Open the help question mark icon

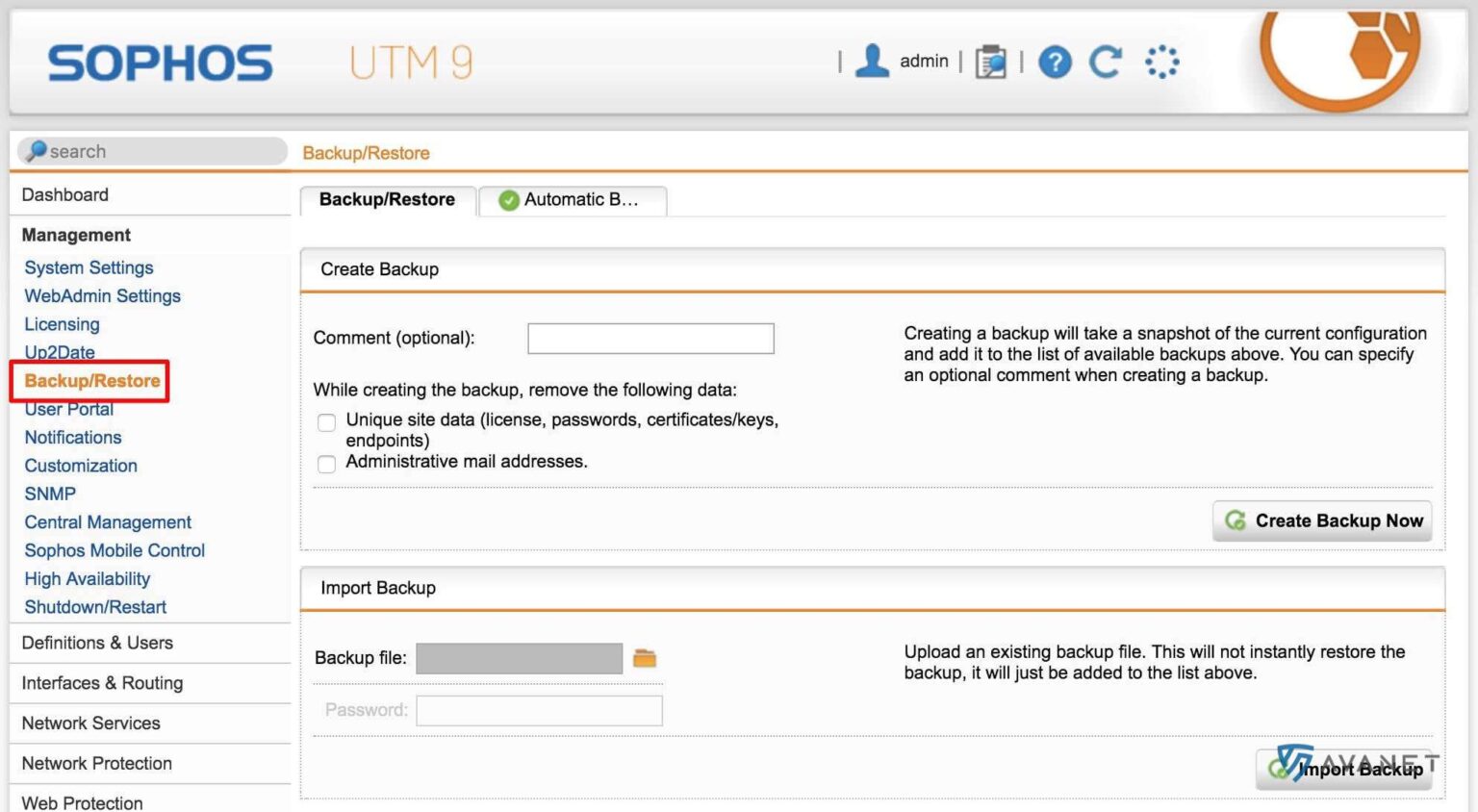pyautogui.click(x=1055, y=62)
